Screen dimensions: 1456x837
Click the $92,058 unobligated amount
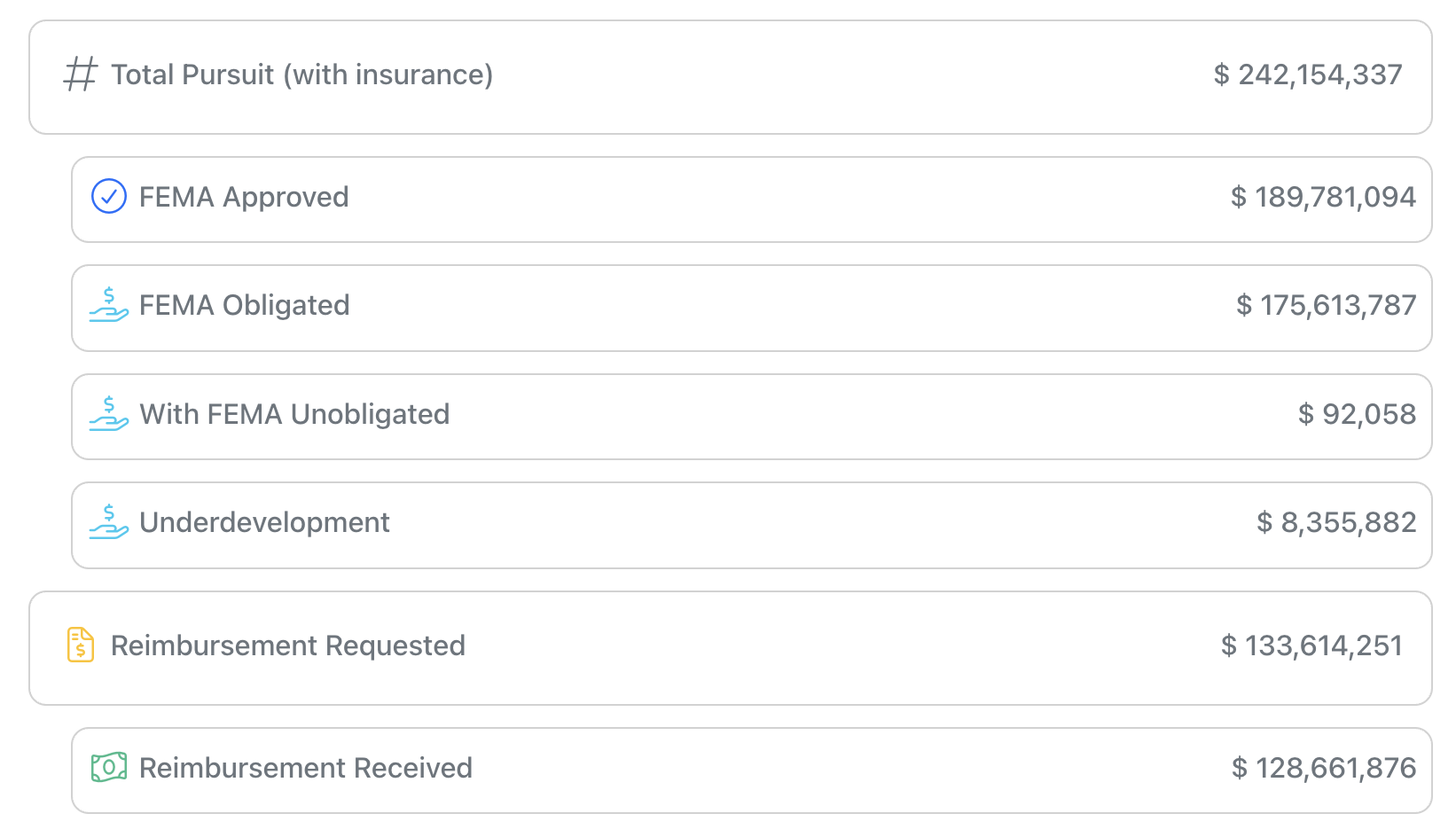coord(1358,414)
